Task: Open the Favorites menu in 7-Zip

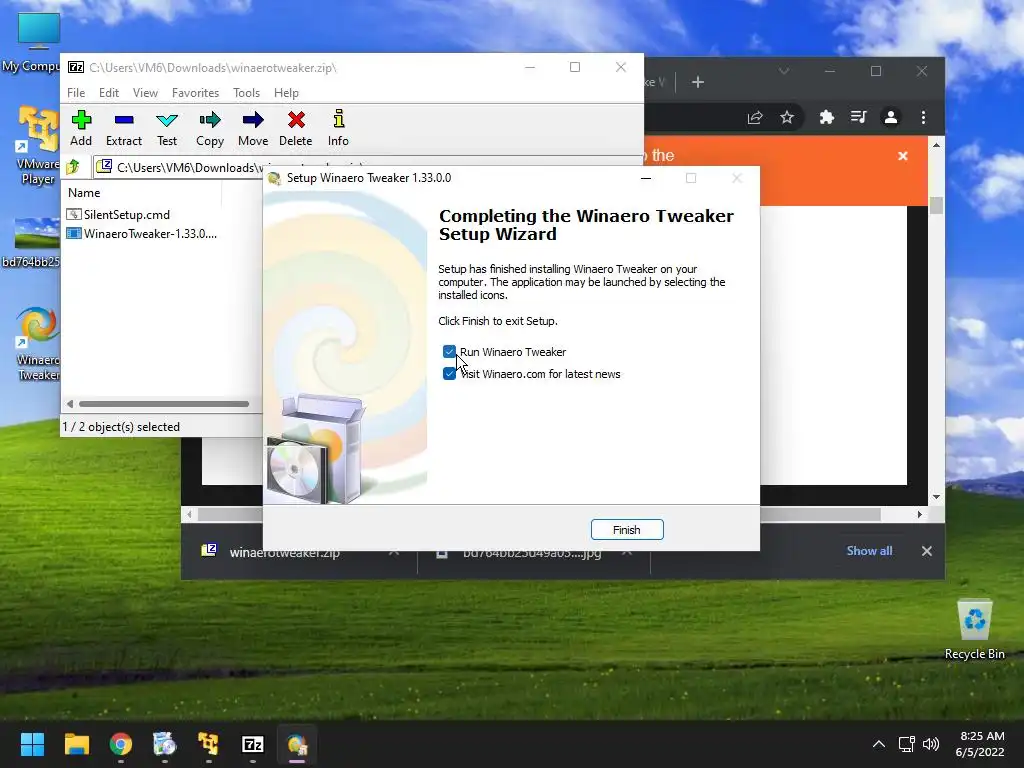Action: [195, 93]
